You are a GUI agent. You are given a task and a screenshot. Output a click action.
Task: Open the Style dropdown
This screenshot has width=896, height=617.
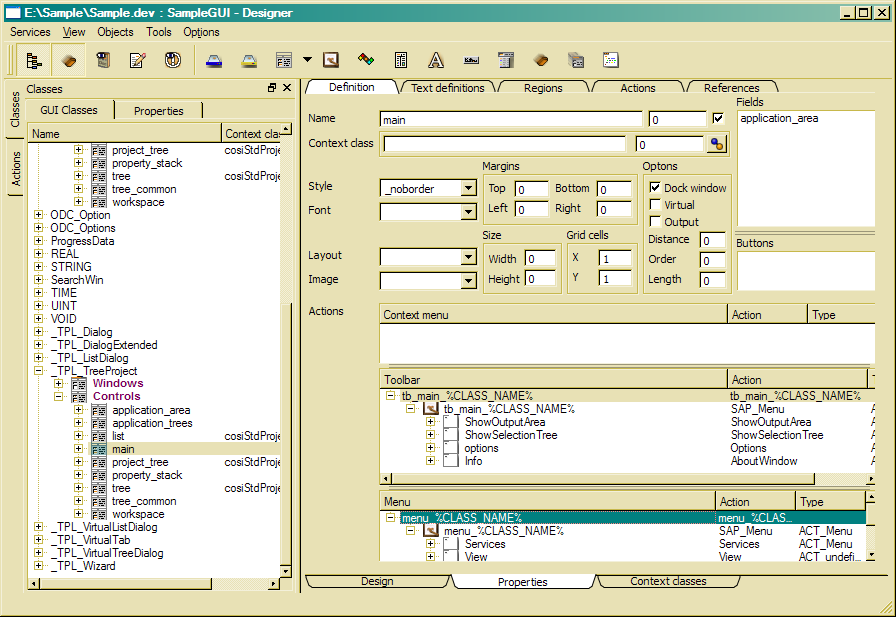[x=468, y=188]
